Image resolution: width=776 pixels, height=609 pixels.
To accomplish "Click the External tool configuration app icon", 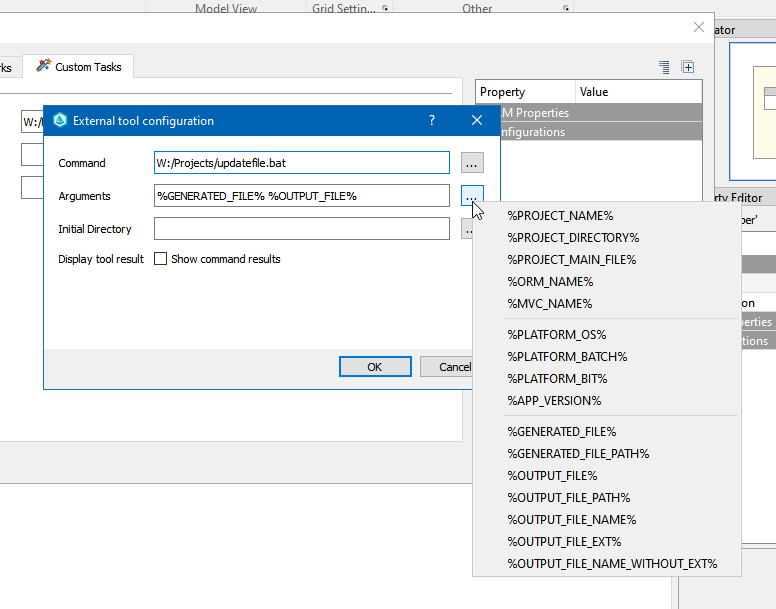I will point(60,120).
